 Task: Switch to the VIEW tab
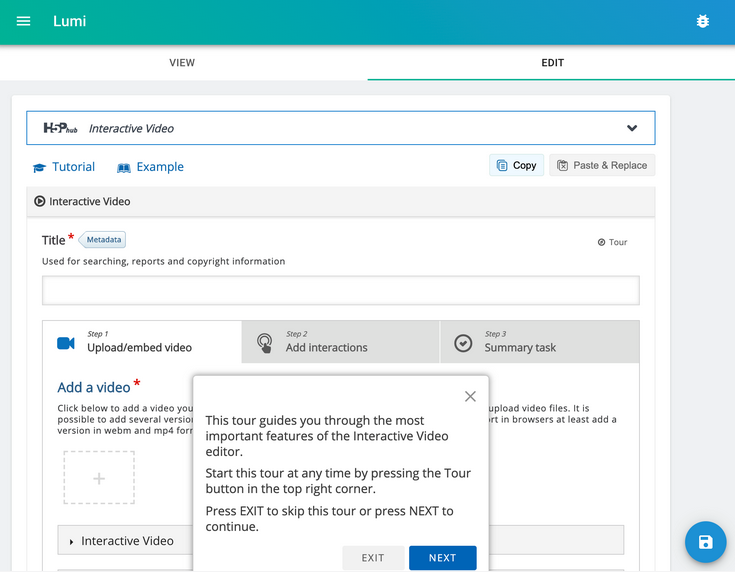182,63
